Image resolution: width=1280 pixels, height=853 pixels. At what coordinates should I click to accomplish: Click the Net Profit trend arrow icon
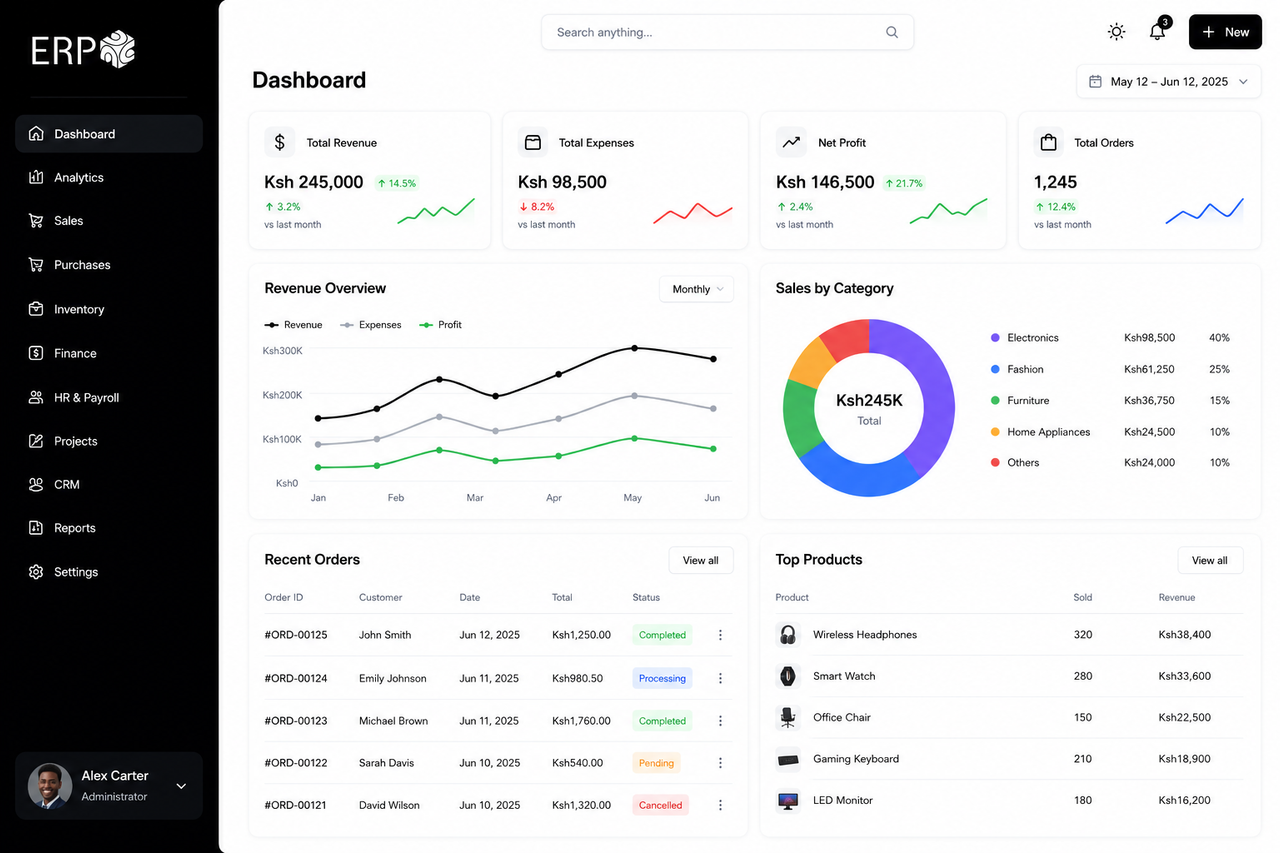point(791,142)
